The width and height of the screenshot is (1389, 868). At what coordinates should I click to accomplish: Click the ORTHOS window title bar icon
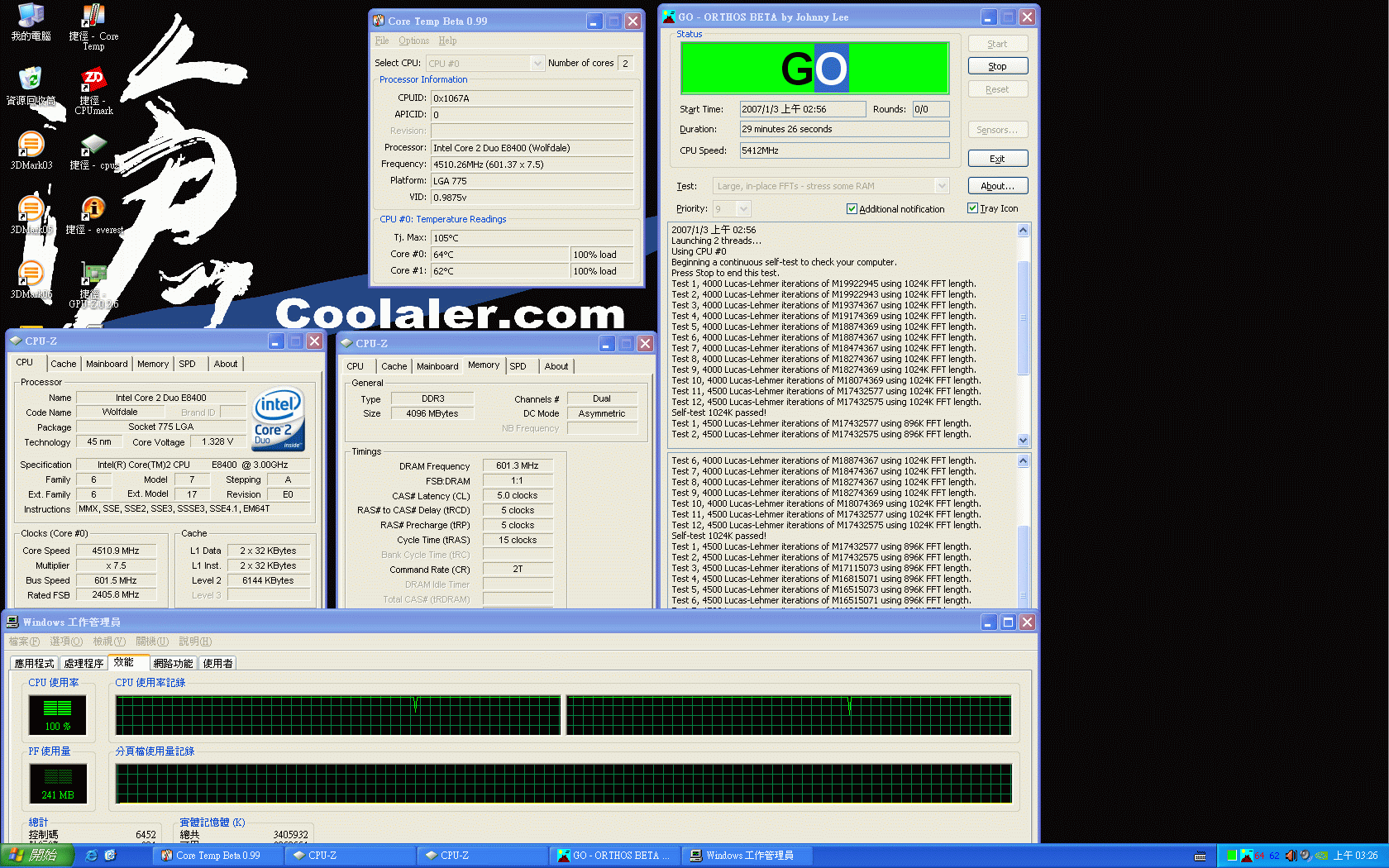tap(669, 17)
